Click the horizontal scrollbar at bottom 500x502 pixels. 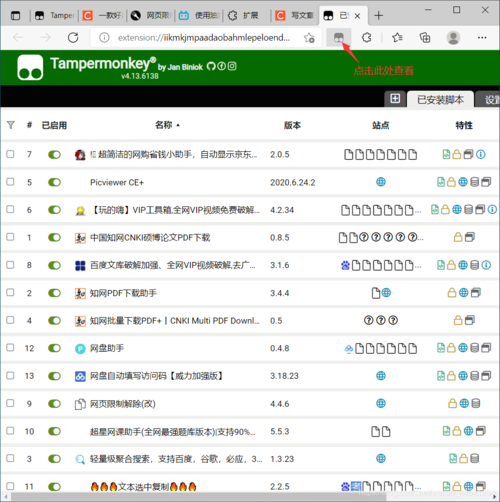pos(199,497)
